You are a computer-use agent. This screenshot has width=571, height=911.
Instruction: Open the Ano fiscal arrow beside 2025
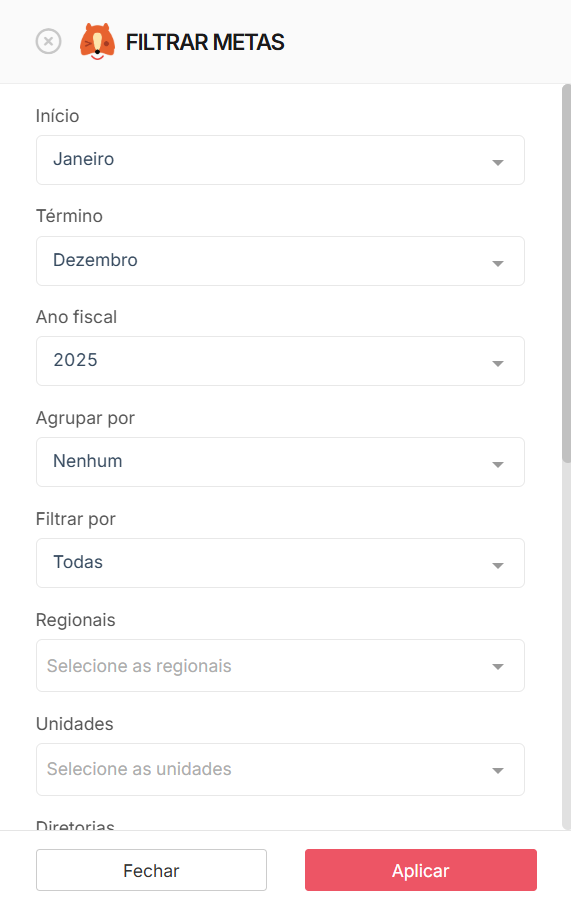point(498,363)
